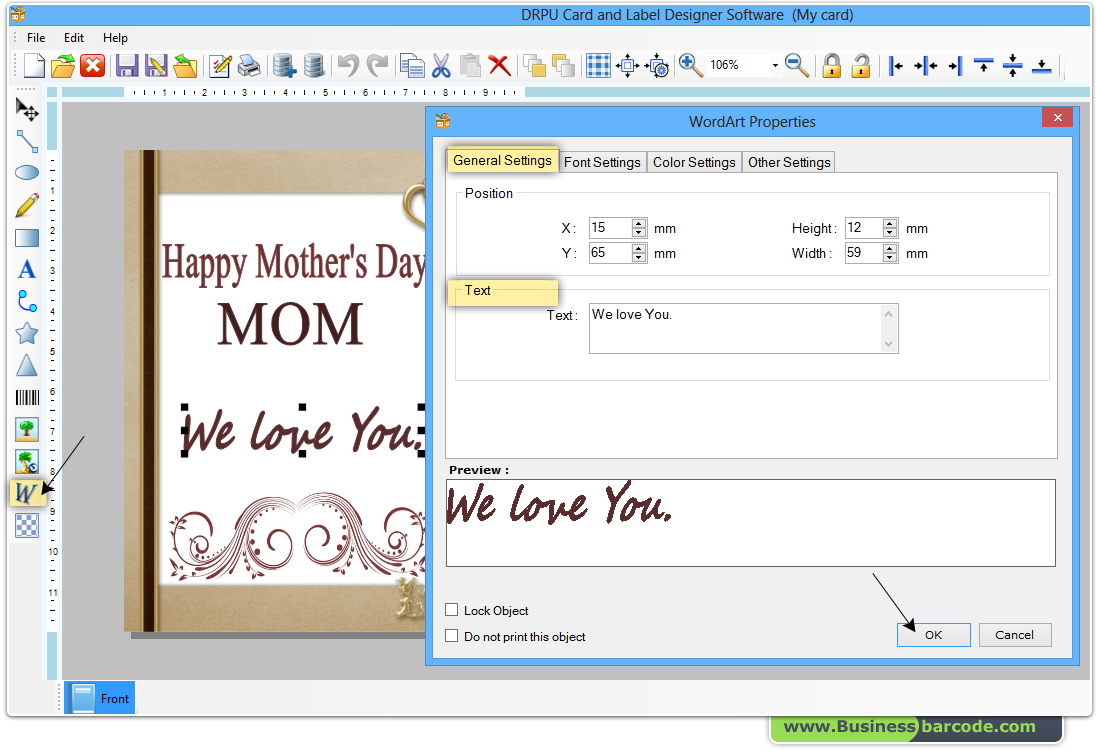Open the Print dialog via toolbar icon
1096x750 pixels.
pos(247,65)
